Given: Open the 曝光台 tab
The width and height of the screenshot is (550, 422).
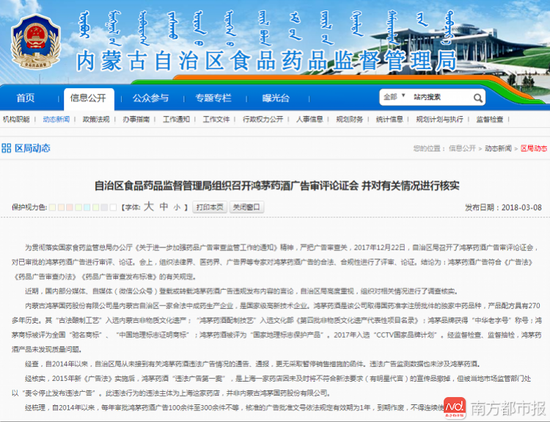Looking at the screenshot, I should pyautogui.click(x=276, y=98).
